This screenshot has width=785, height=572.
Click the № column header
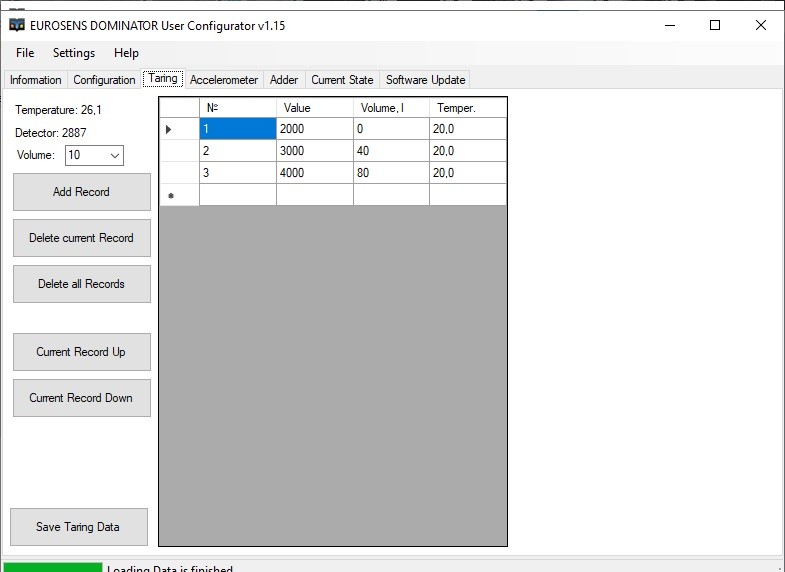point(238,108)
